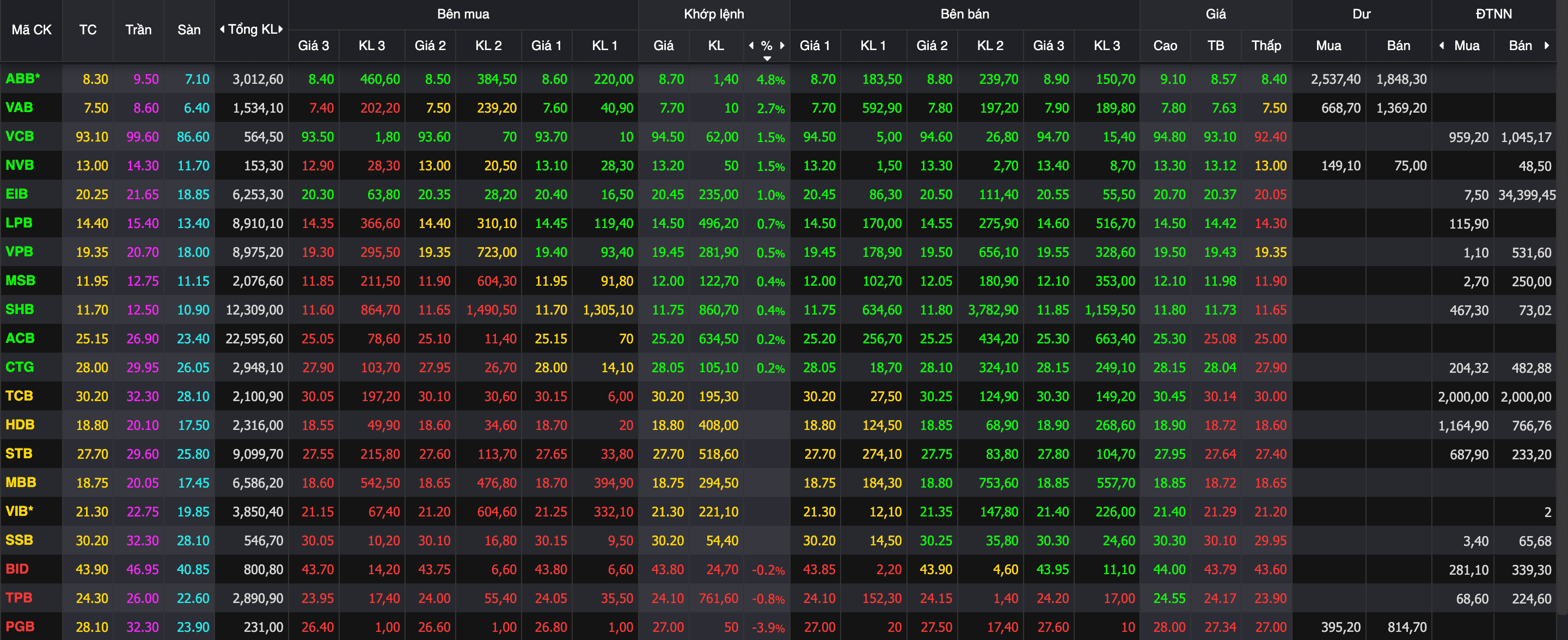This screenshot has width=1568, height=640.
Task: Open TCB stock symbol
Action: [x=20, y=396]
